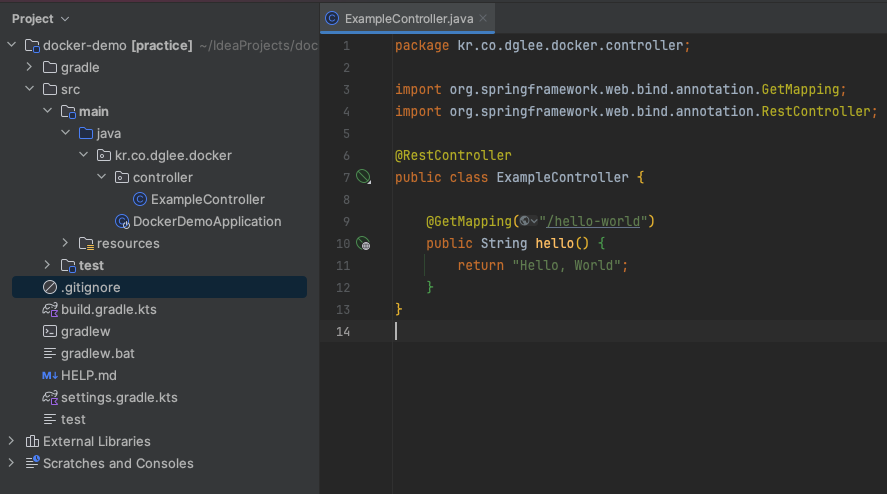Click the settings.gradle.kts Gradle icon
Image resolution: width=887 pixels, height=494 pixels.
pos(50,398)
